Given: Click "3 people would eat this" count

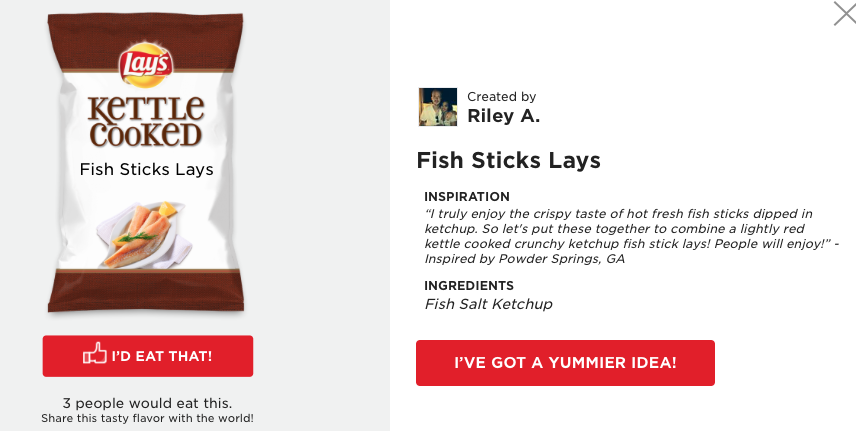Looking at the screenshot, I should tap(147, 403).
